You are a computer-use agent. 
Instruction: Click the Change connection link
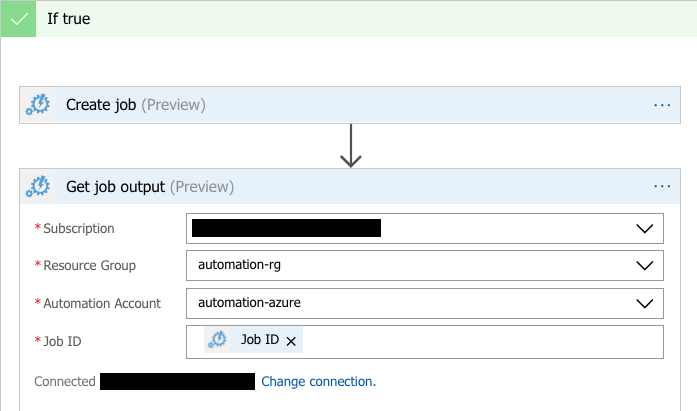coord(318,382)
